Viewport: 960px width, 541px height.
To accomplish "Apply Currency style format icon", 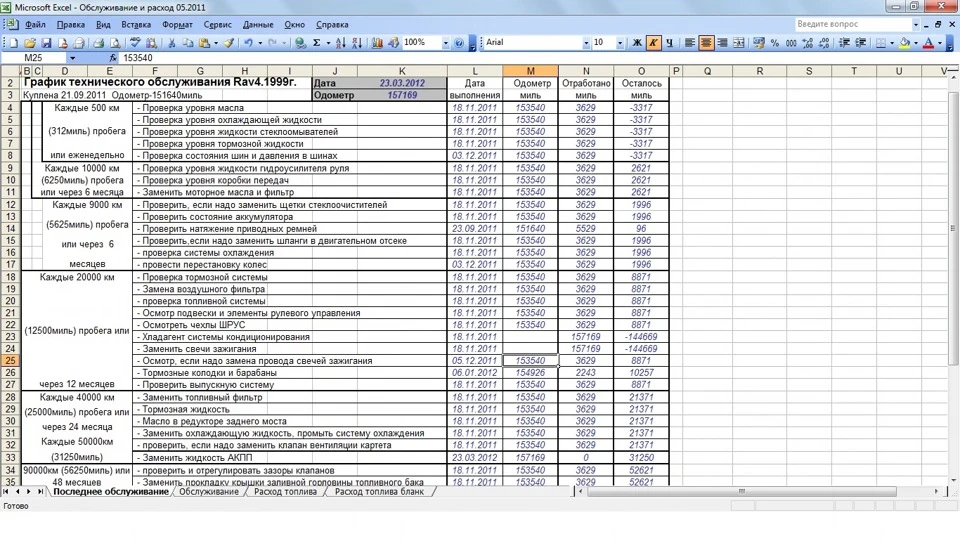I will [x=759, y=43].
